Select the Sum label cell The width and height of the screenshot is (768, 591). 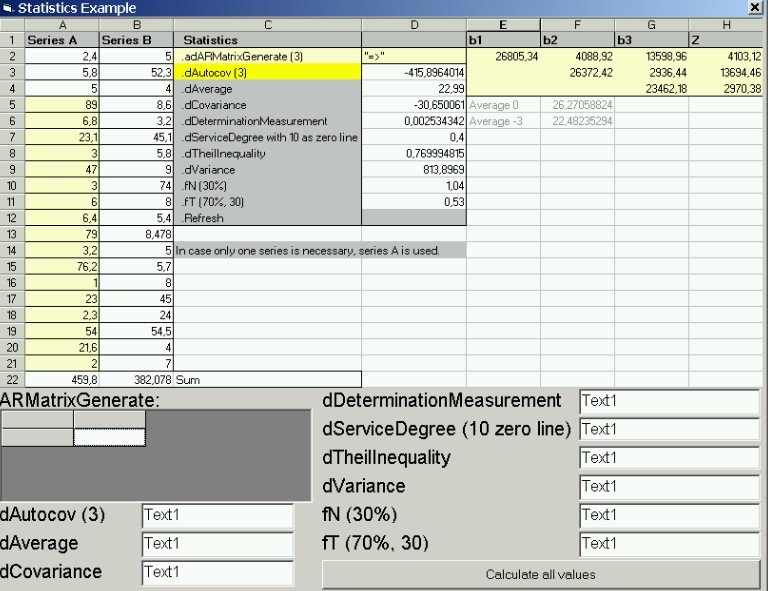[x=268, y=379]
